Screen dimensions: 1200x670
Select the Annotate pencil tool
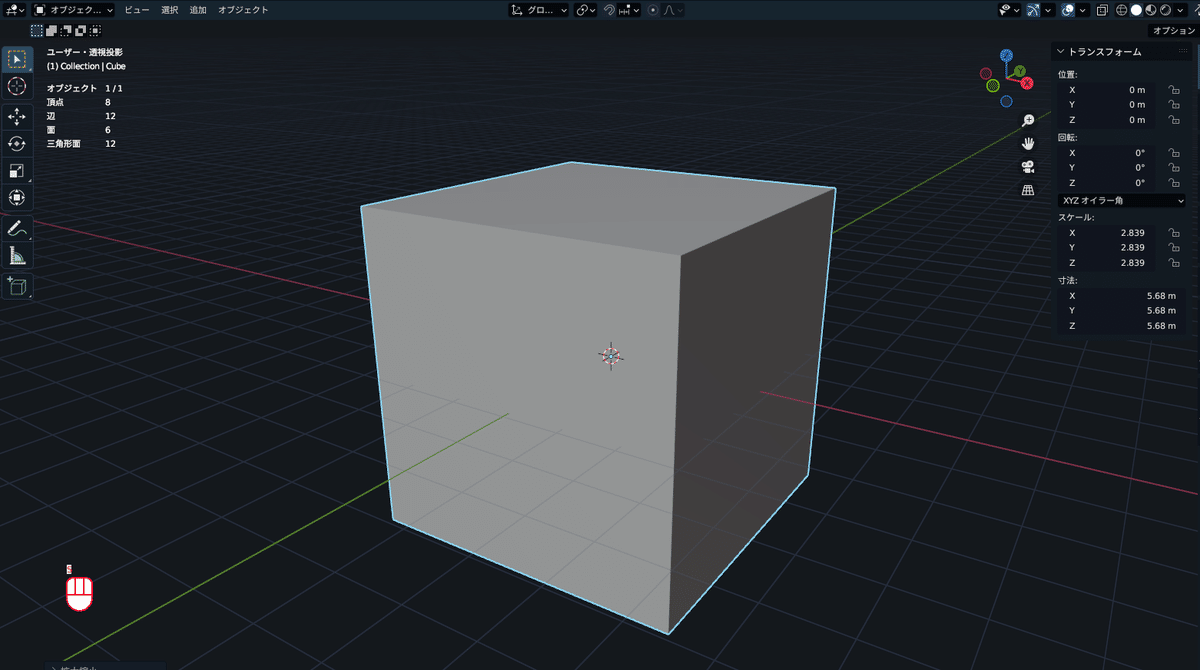point(17,227)
